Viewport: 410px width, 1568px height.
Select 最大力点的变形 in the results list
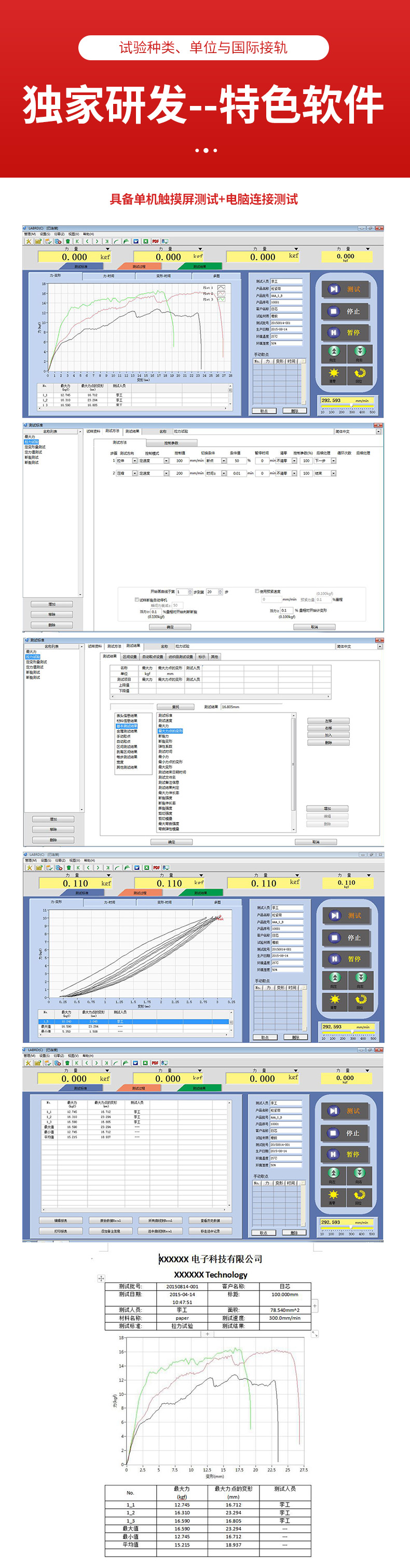[x=170, y=730]
